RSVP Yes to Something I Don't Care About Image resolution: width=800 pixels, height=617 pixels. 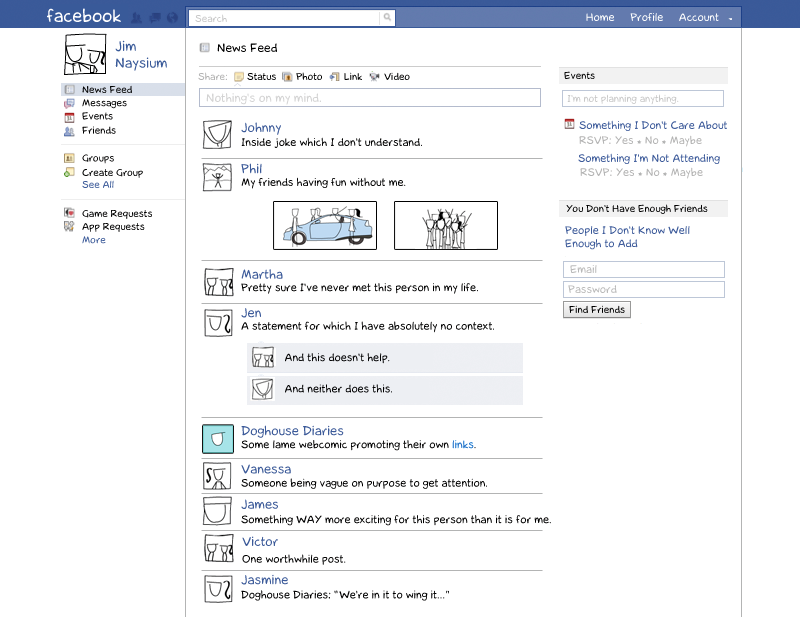[624, 140]
